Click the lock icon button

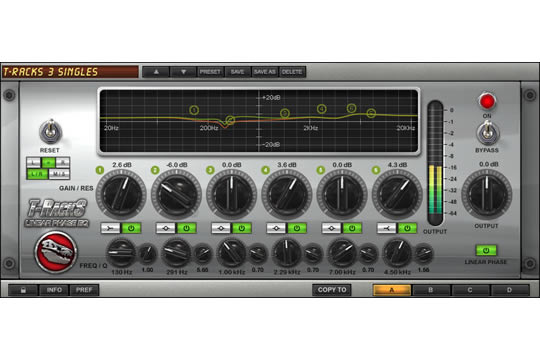(23, 290)
